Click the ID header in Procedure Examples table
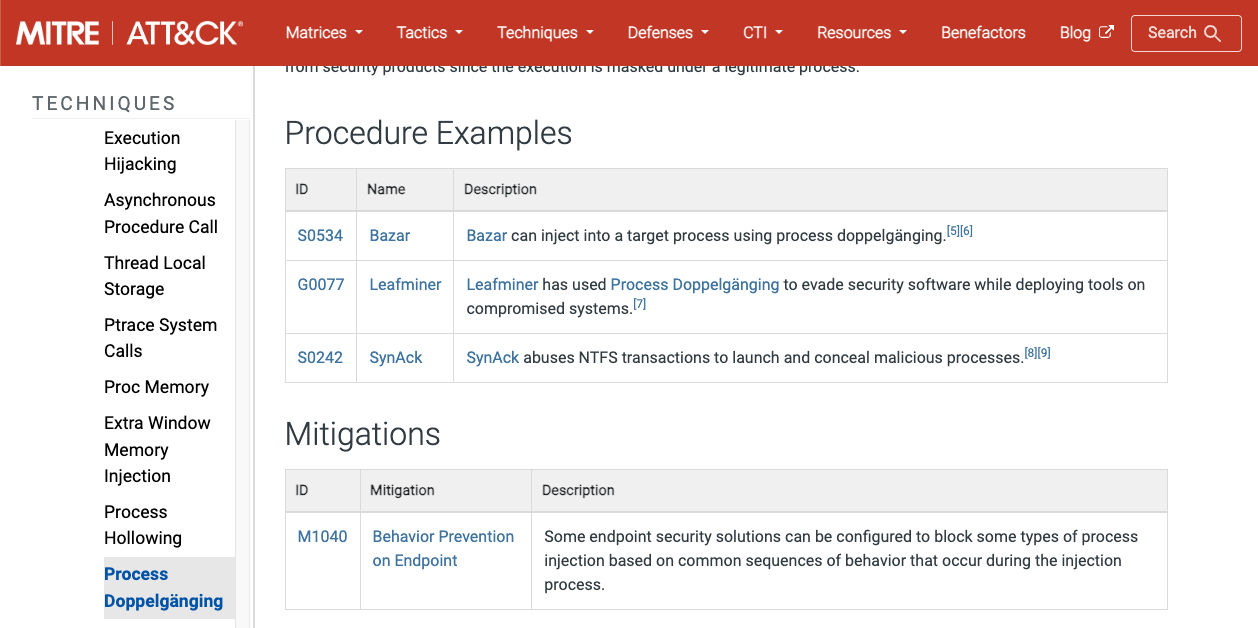Viewport: 1258px width, 628px height. tap(302, 189)
